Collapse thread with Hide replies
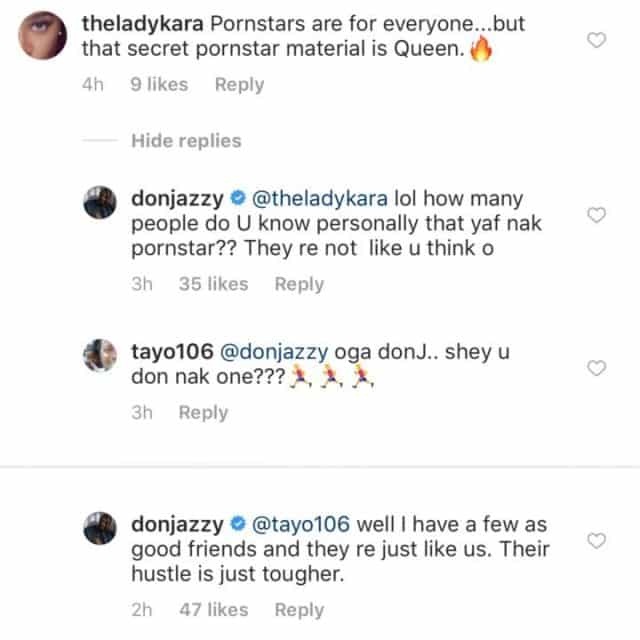The image size is (640, 640). (x=186, y=141)
